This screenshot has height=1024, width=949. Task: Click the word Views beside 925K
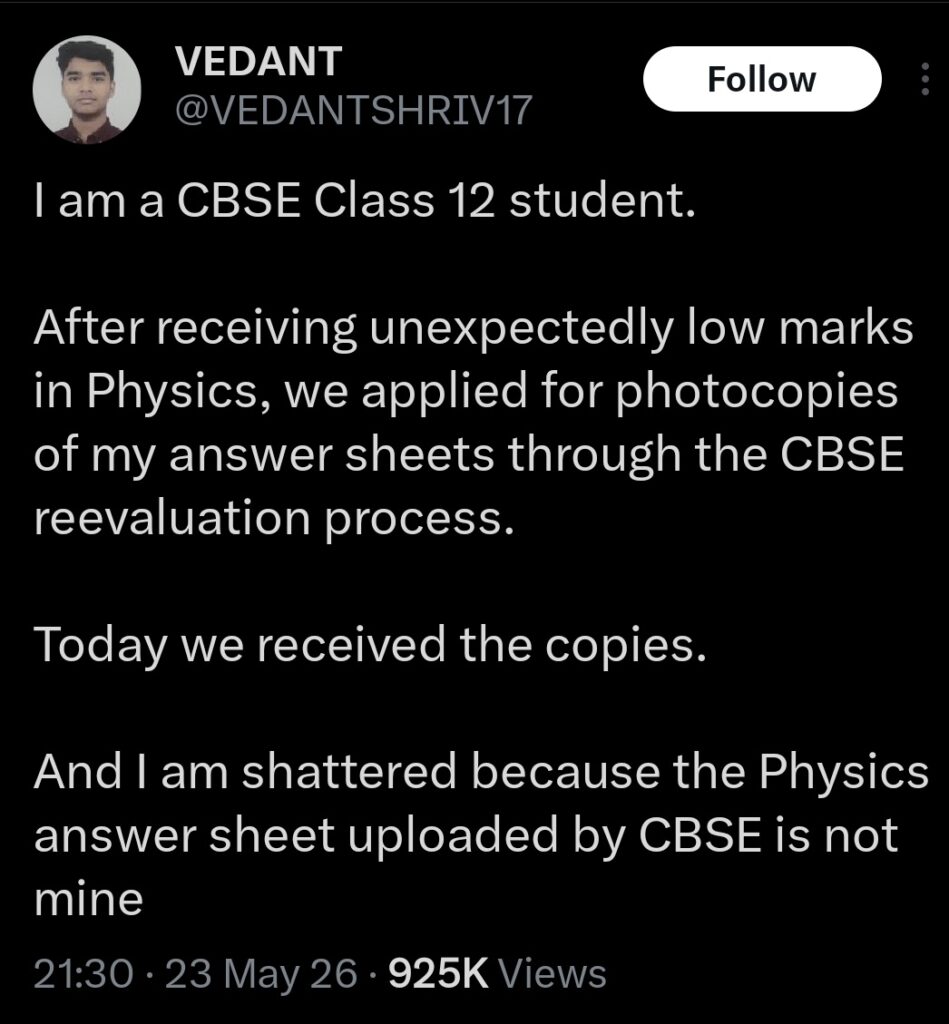click(x=553, y=973)
